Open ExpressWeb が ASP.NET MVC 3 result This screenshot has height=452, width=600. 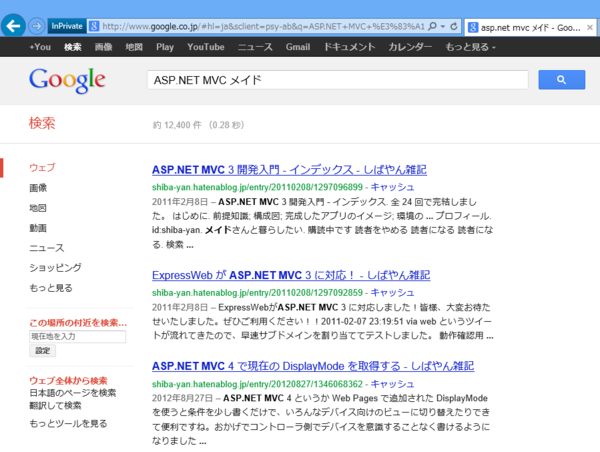click(291, 275)
